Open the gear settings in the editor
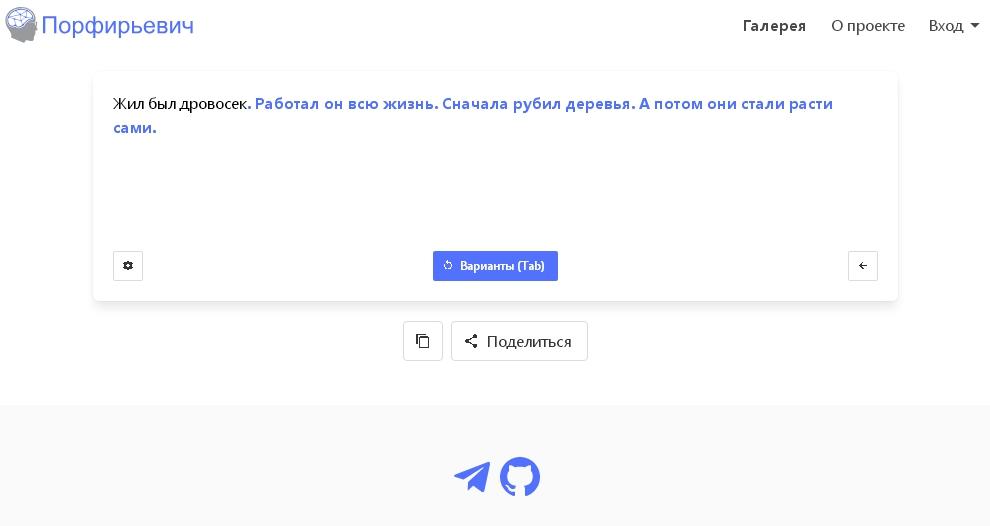Image resolution: width=990 pixels, height=526 pixels. tap(128, 266)
